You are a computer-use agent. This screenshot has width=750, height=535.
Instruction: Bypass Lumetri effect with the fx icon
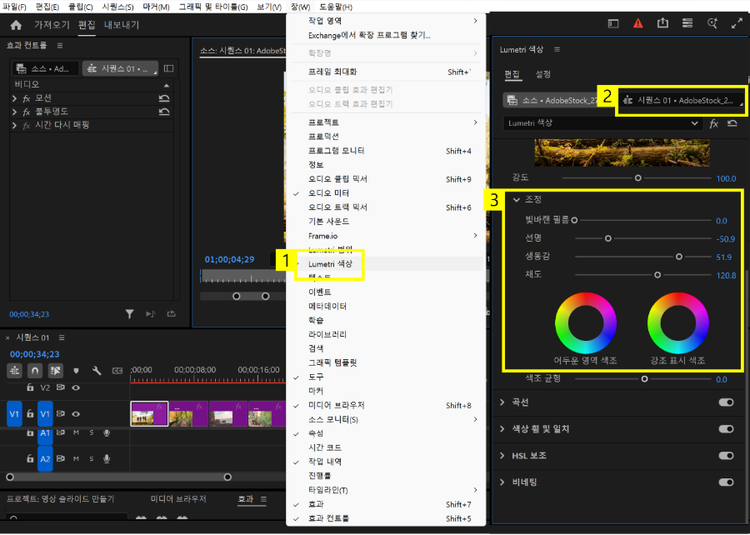[x=714, y=124]
